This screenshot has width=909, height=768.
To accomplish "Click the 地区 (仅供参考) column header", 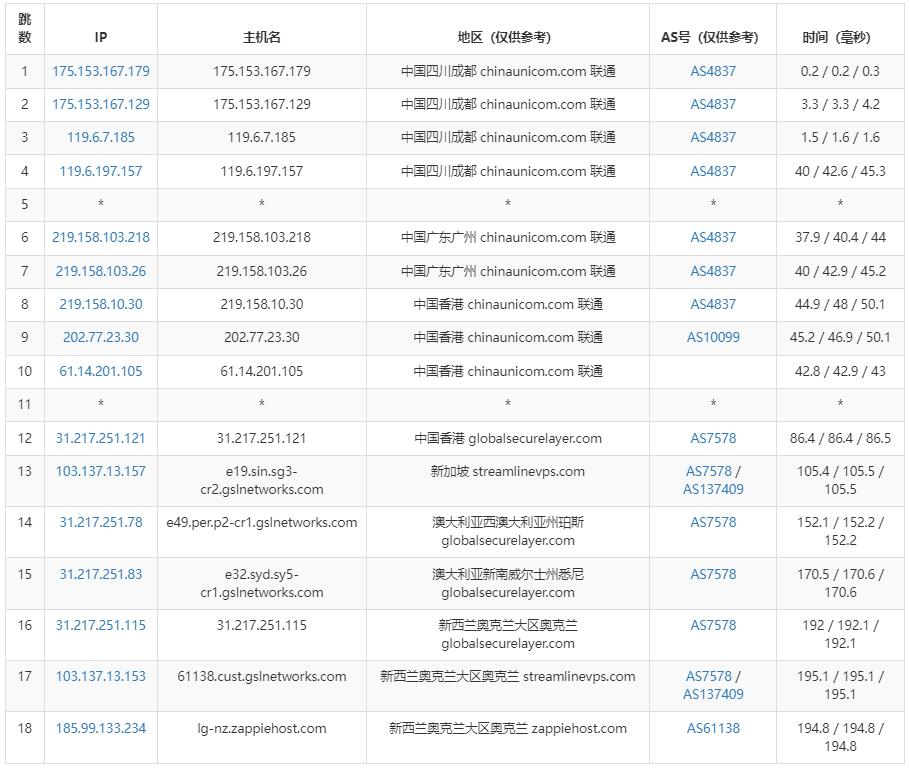I will 504,37.
